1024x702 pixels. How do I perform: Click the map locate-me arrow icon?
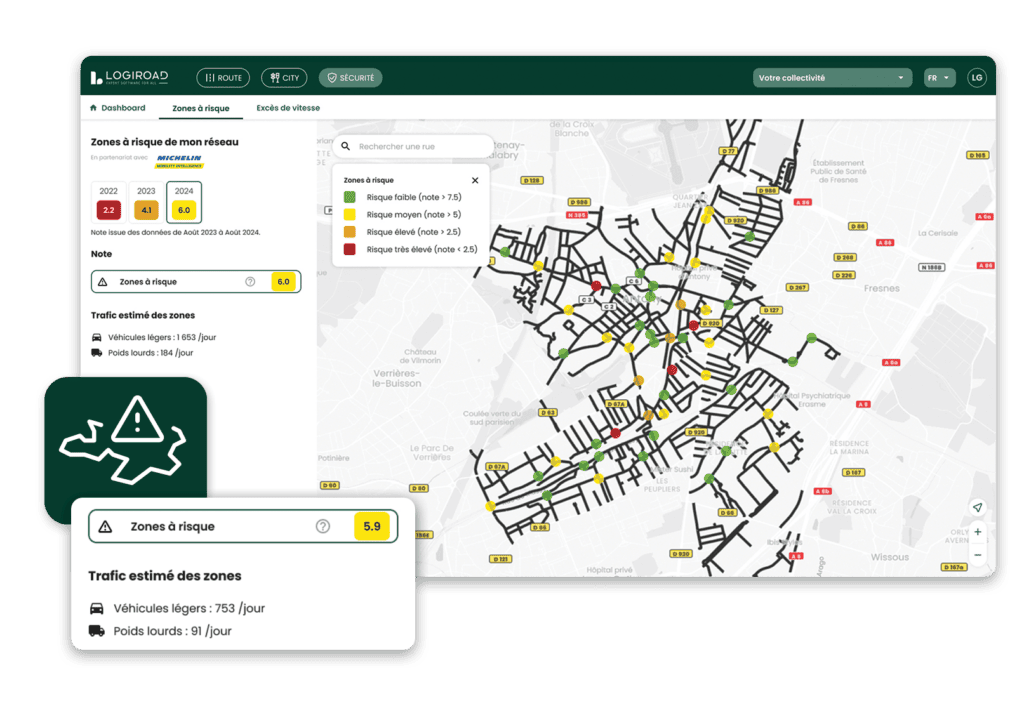coord(977,508)
